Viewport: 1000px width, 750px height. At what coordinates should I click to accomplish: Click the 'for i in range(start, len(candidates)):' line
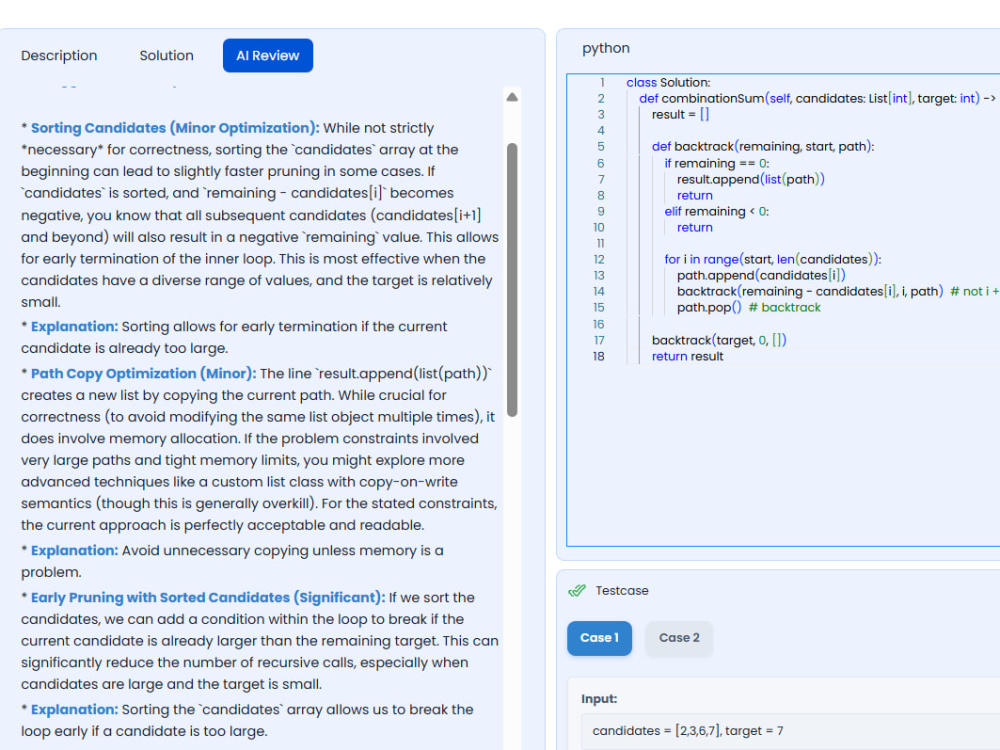(772, 259)
